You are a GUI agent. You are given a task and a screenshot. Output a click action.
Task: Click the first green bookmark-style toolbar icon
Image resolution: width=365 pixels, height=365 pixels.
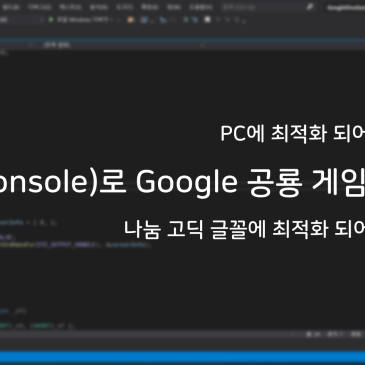tap(186, 20)
